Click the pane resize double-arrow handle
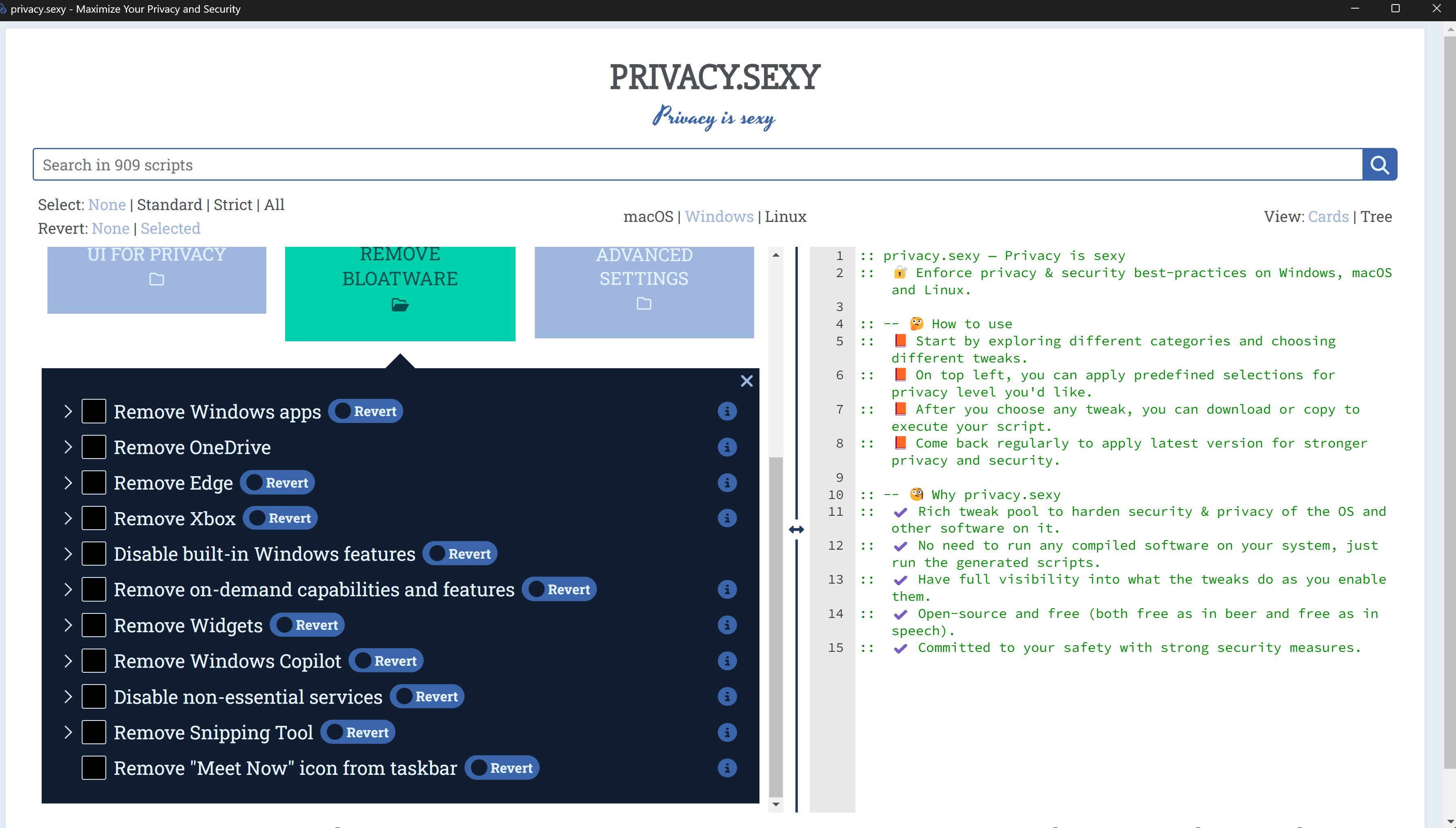Viewport: 1456px width, 828px height. (796, 529)
